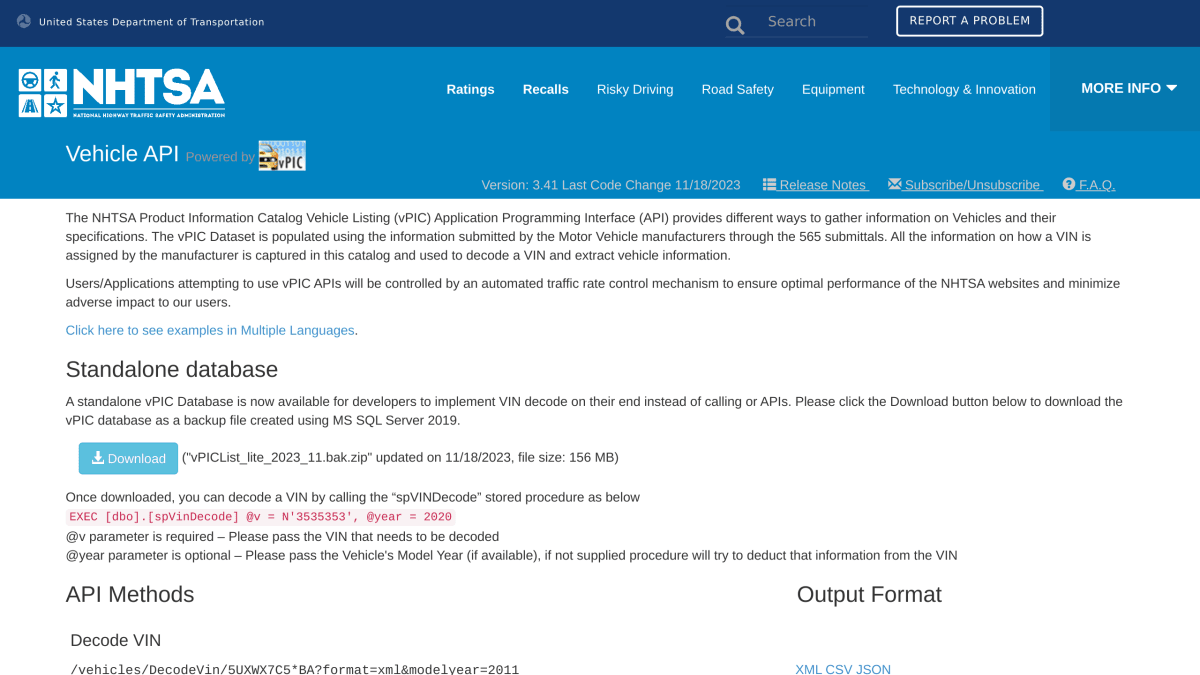Select JSON output format for Decode VIN

click(x=873, y=669)
